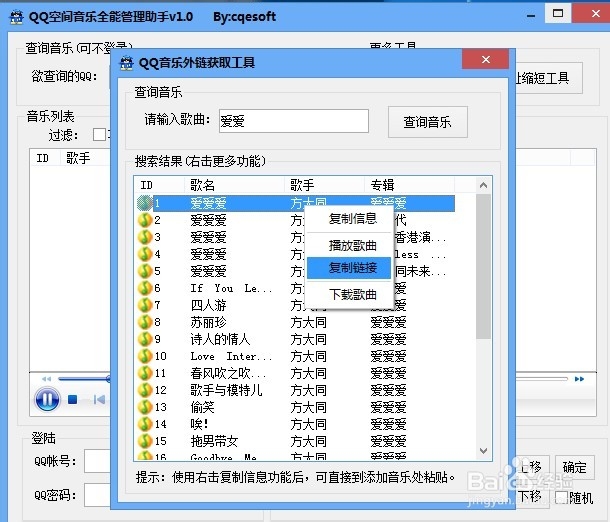The height and width of the screenshot is (522, 610).
Task: Click the results list scroll up arrow
Action: click(x=483, y=185)
